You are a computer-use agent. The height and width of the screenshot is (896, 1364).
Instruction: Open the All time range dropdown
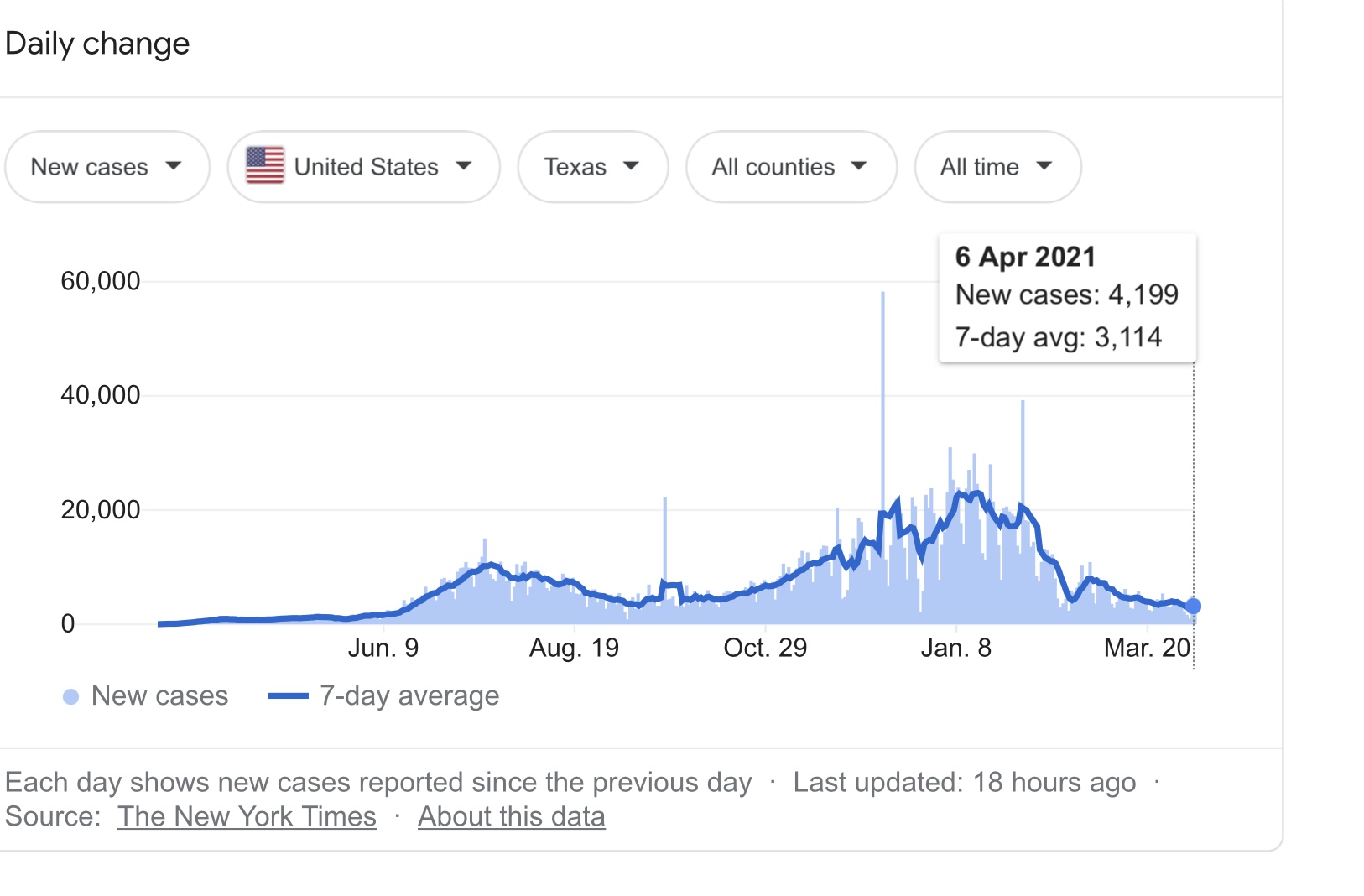coord(997,167)
